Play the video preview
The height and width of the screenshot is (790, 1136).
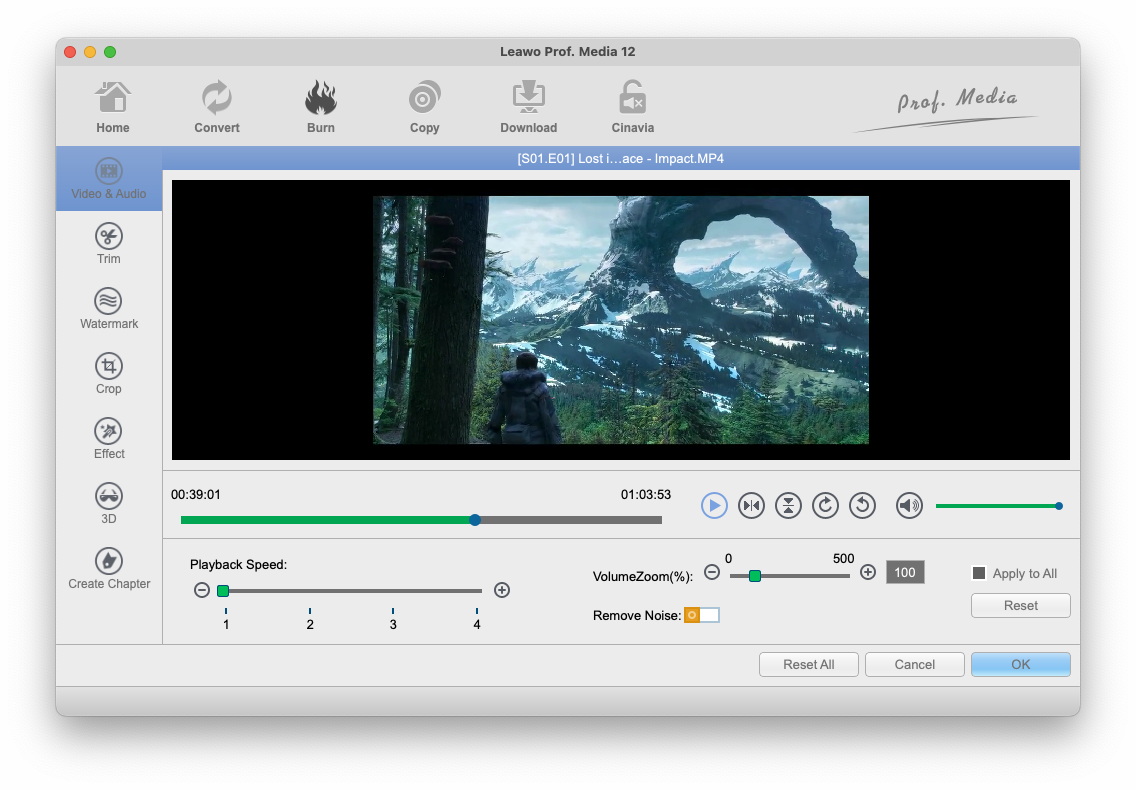(714, 505)
